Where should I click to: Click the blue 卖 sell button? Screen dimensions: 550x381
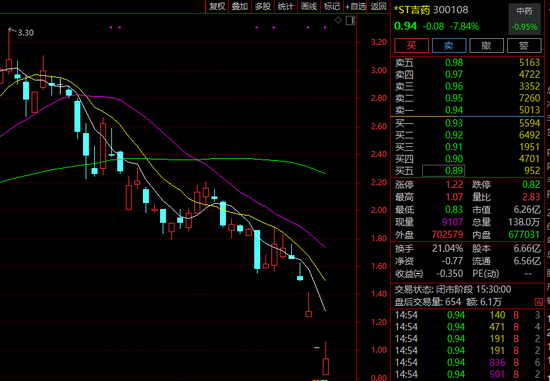[x=449, y=46]
